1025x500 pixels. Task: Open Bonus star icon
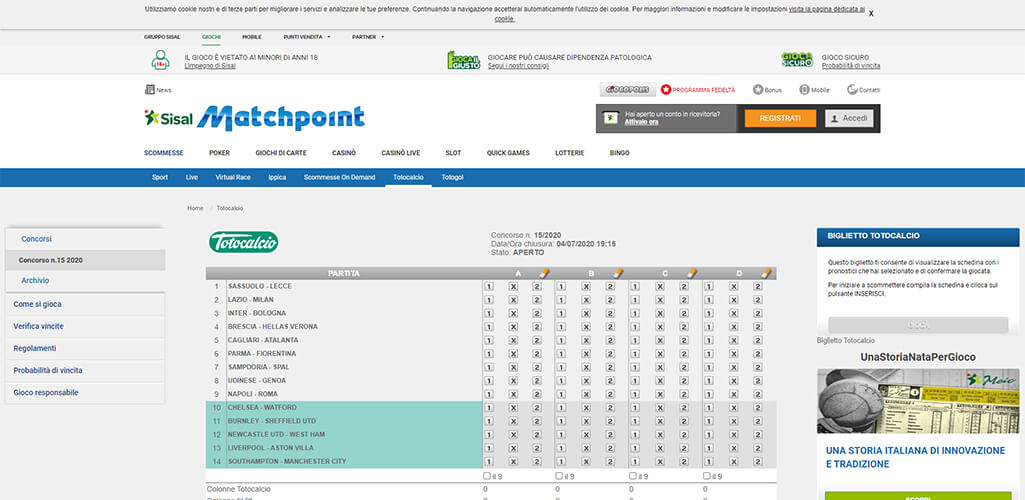758,90
